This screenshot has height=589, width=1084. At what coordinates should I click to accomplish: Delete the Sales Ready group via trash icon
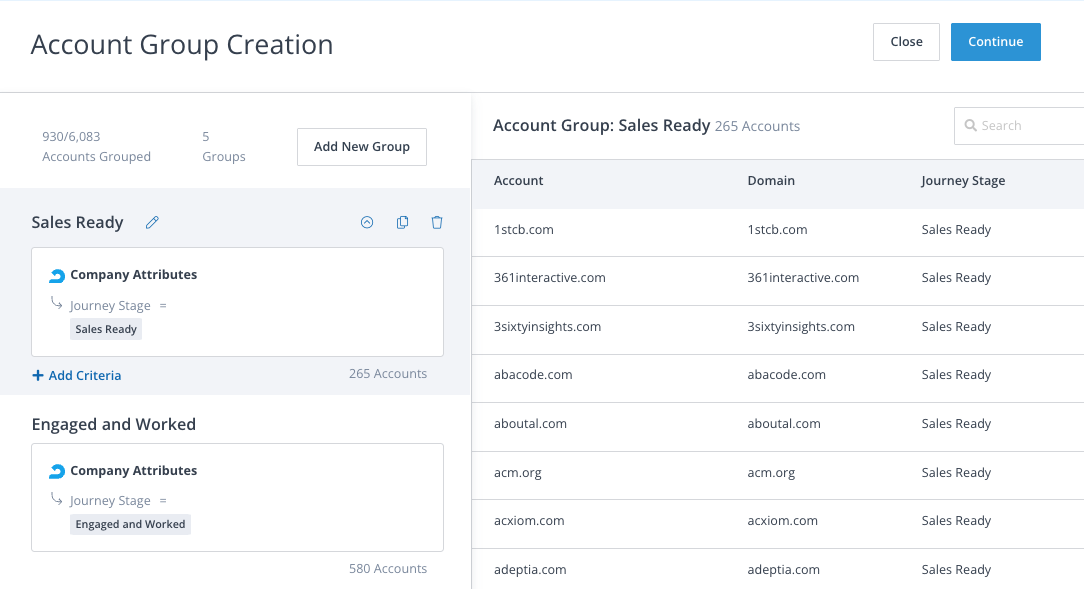437,223
